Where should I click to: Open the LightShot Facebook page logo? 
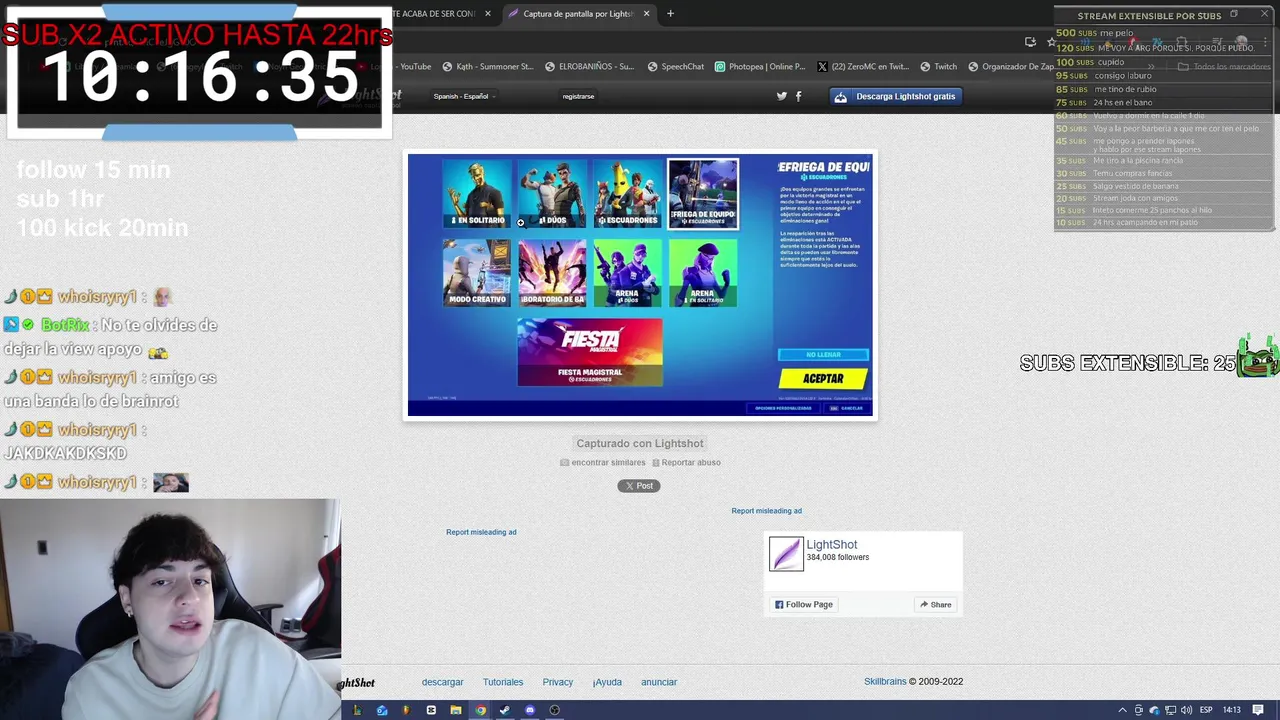[x=786, y=554]
